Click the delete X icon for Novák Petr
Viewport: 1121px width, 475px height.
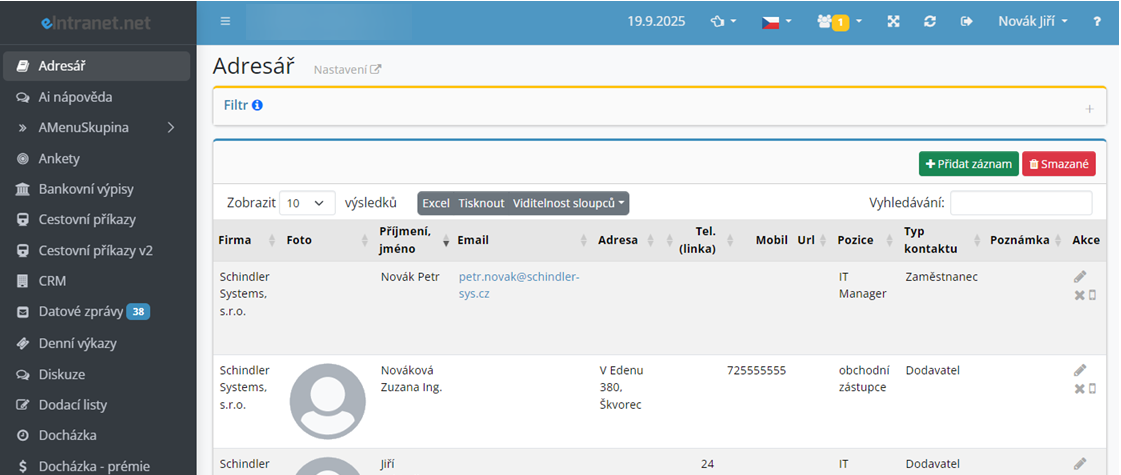(1080, 295)
